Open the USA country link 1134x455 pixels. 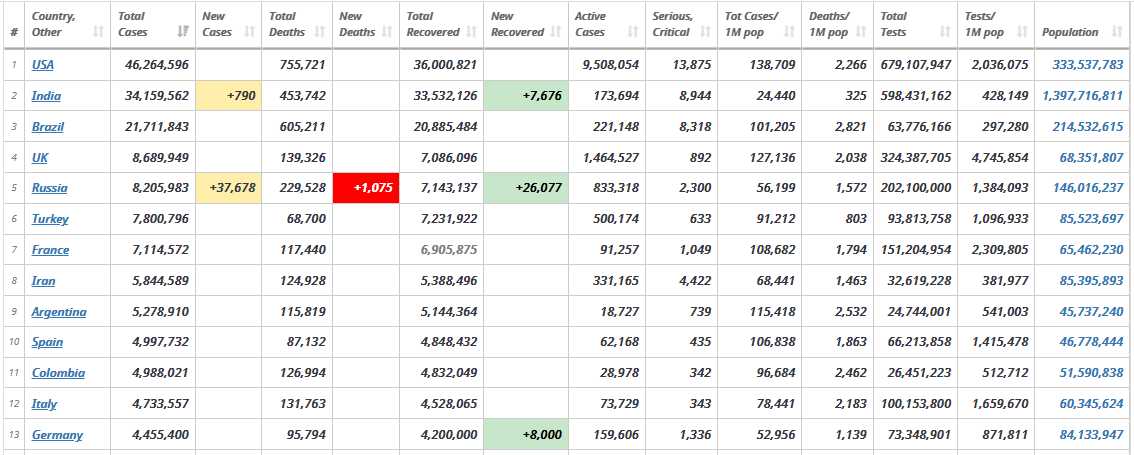click(x=43, y=64)
